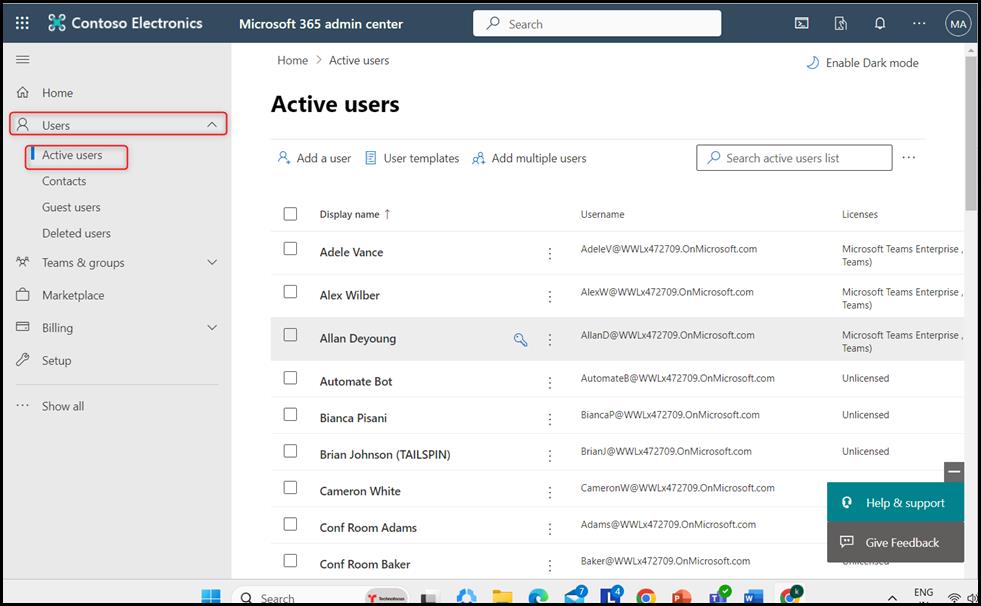Viewport: 981px width, 606px height.
Task: Expand the Billing navigation section
Action: (211, 328)
